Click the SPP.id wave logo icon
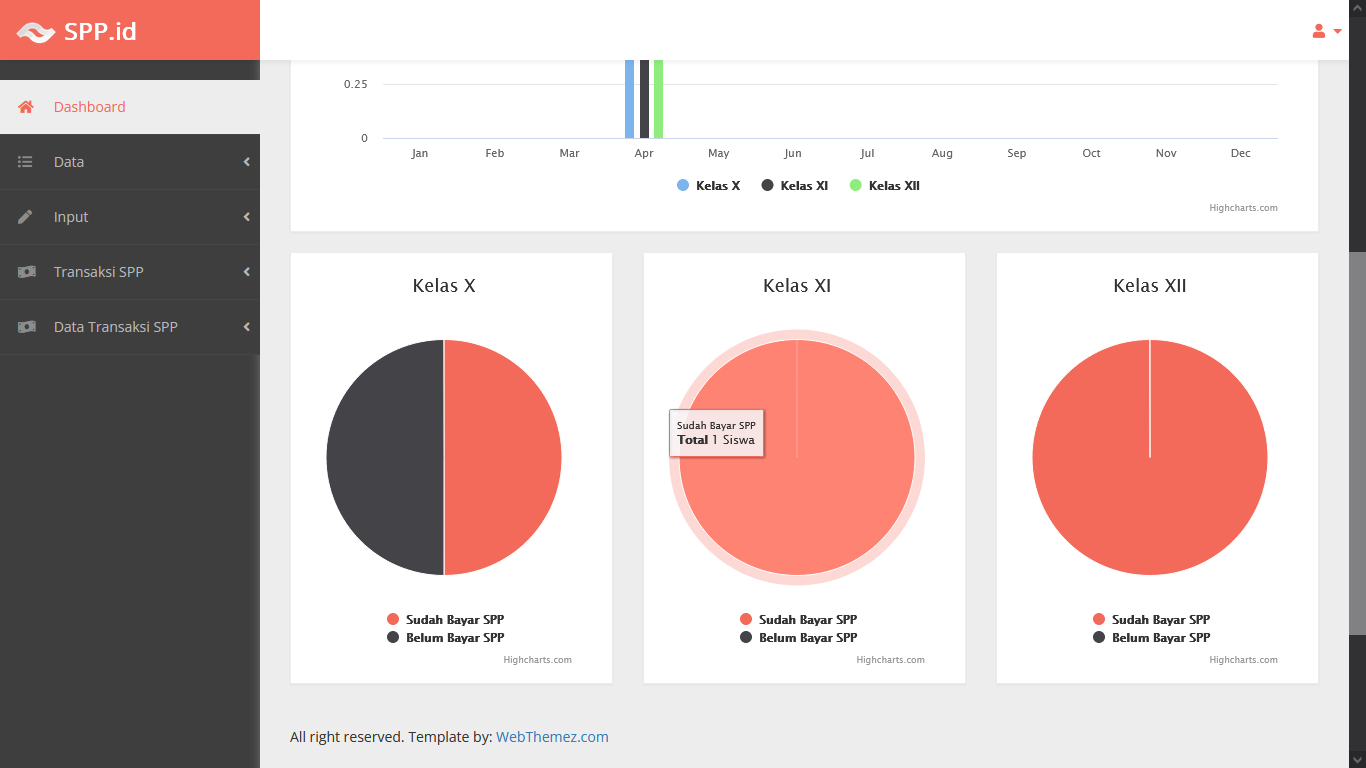This screenshot has width=1366, height=768. [36, 32]
